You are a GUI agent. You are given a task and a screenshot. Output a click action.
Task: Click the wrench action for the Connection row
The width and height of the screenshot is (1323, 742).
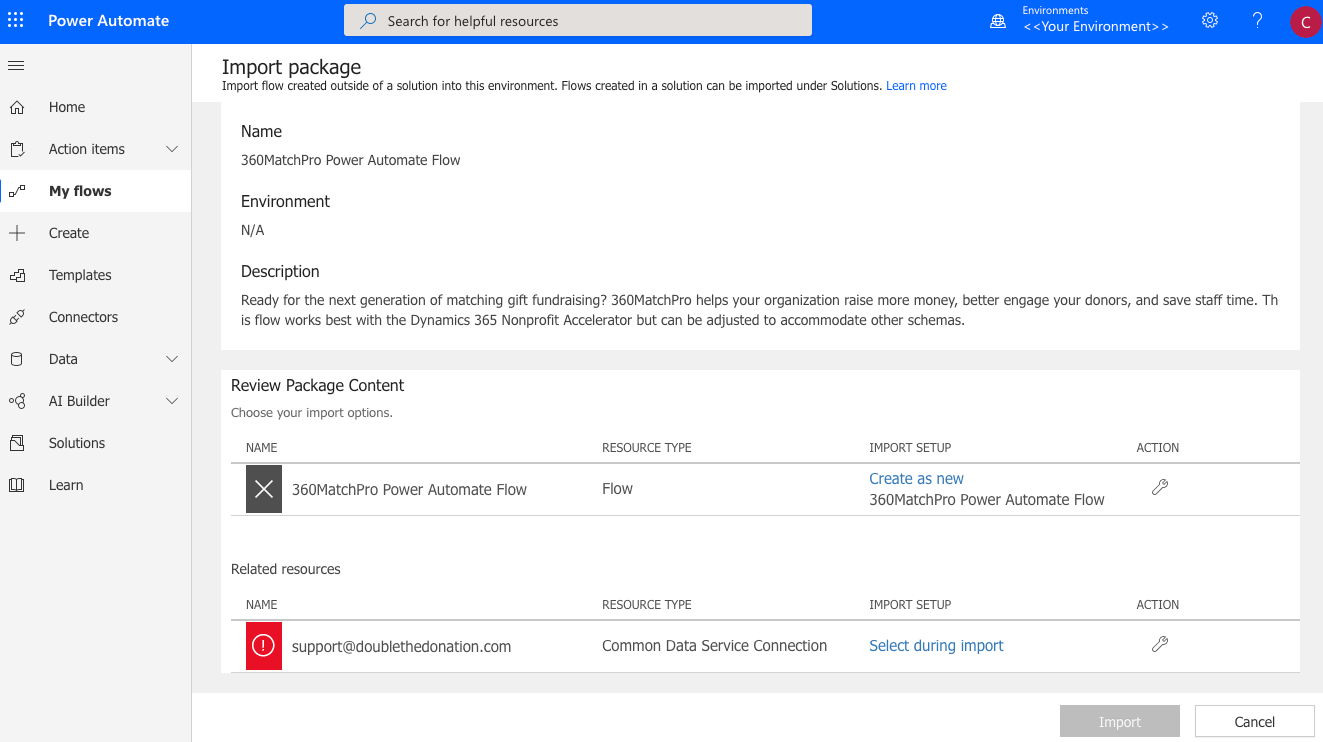[1160, 644]
